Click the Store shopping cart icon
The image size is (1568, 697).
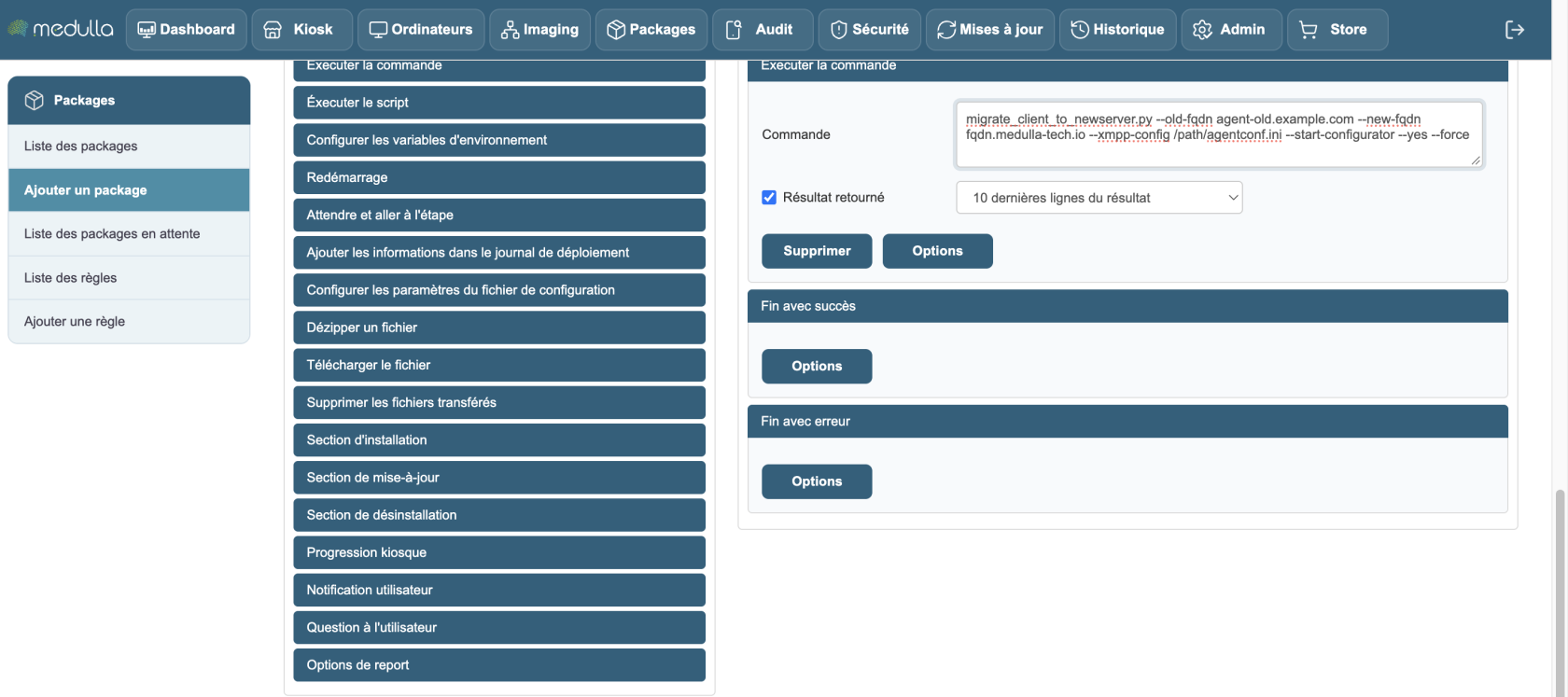1309,30
